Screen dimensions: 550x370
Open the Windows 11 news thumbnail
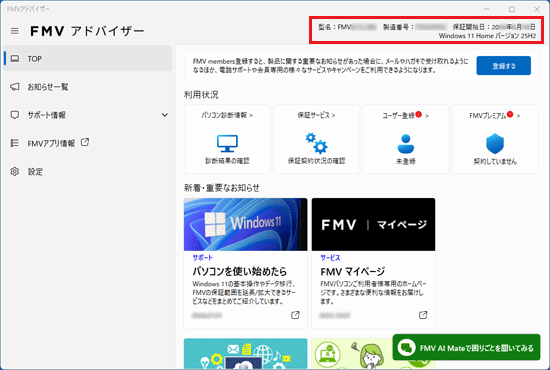(x=246, y=224)
